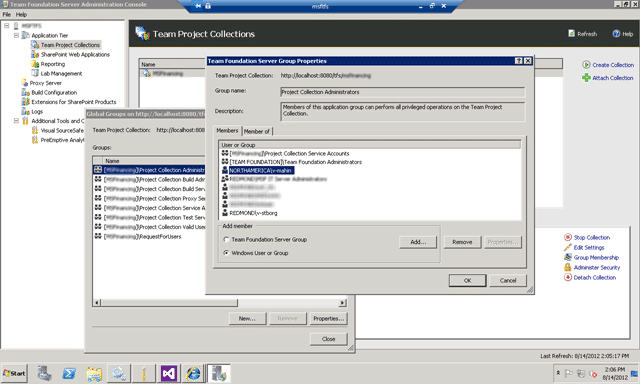The height and width of the screenshot is (384, 640).
Task: Click the dialog help question-mark button
Action: coord(518,60)
